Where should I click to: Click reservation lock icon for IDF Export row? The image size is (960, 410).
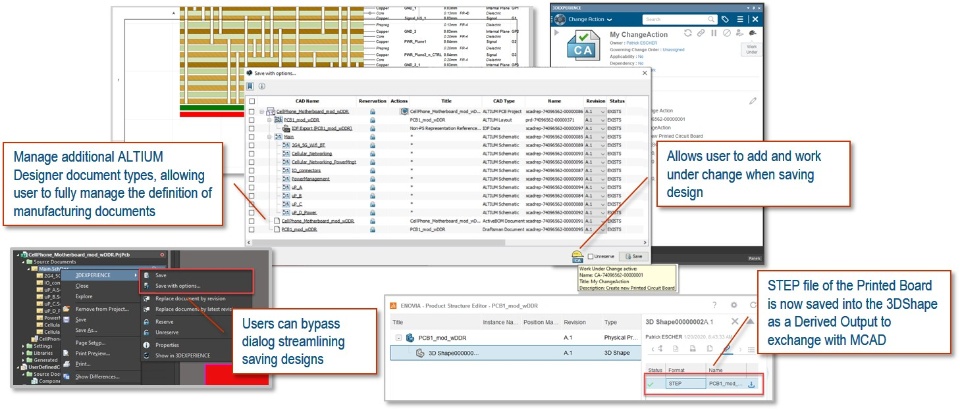(x=372, y=129)
